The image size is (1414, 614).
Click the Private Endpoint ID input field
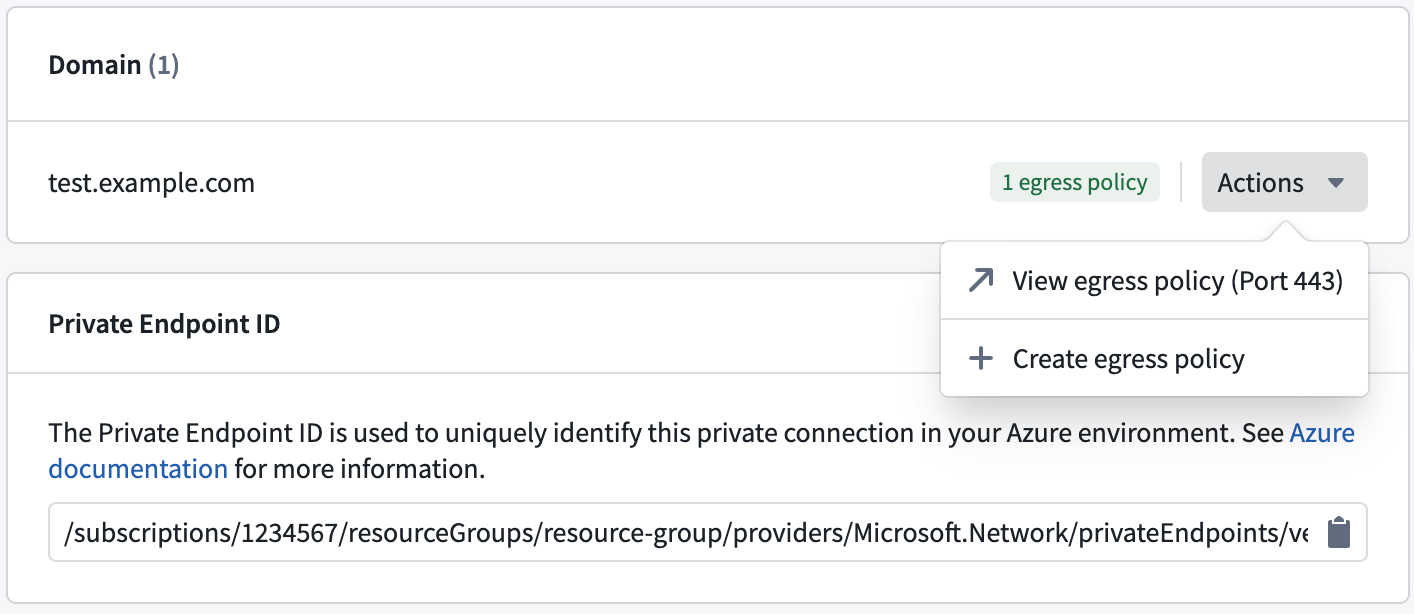600,531
